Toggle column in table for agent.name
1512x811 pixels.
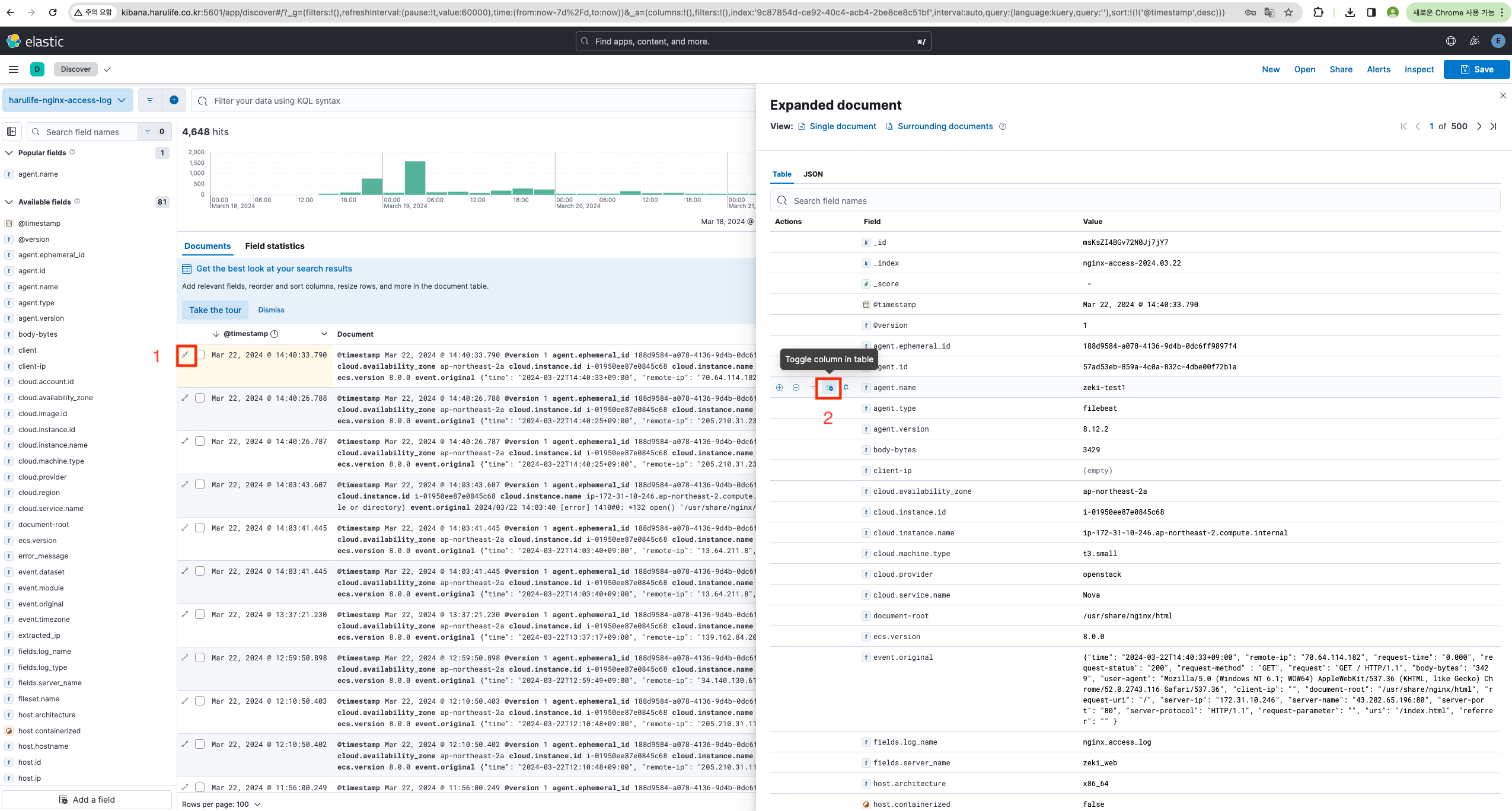click(829, 388)
